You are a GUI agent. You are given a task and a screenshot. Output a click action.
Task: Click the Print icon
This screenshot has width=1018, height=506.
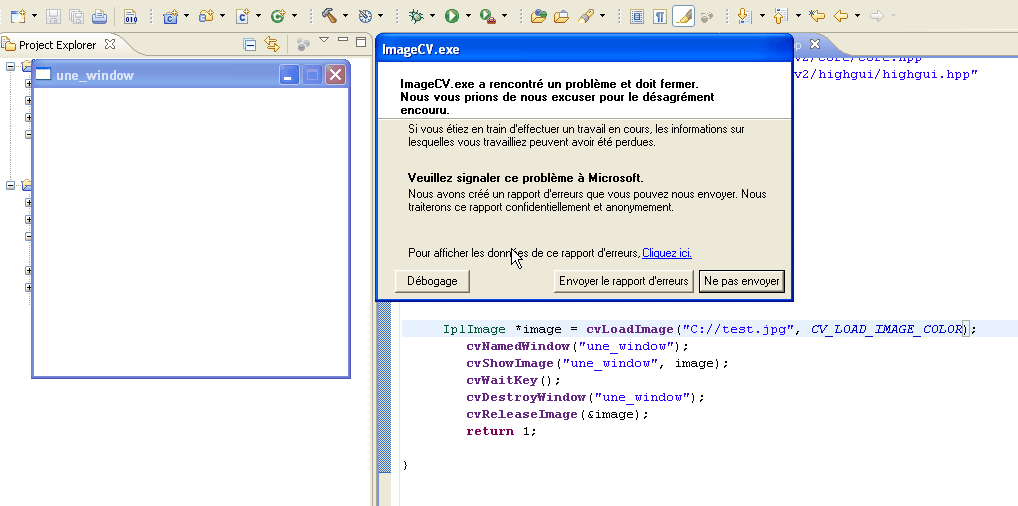click(x=99, y=16)
